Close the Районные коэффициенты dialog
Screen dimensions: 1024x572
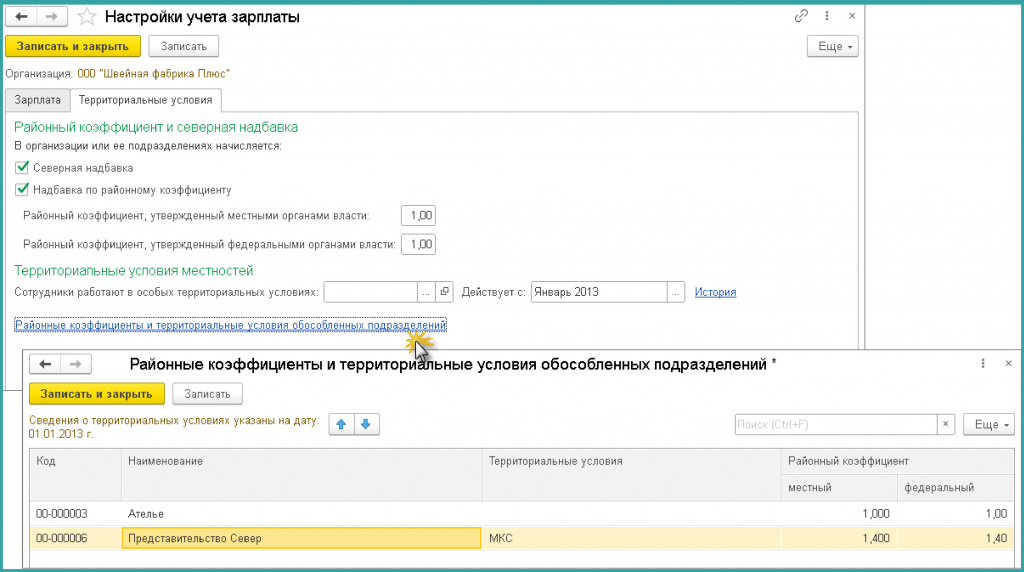(x=1008, y=364)
